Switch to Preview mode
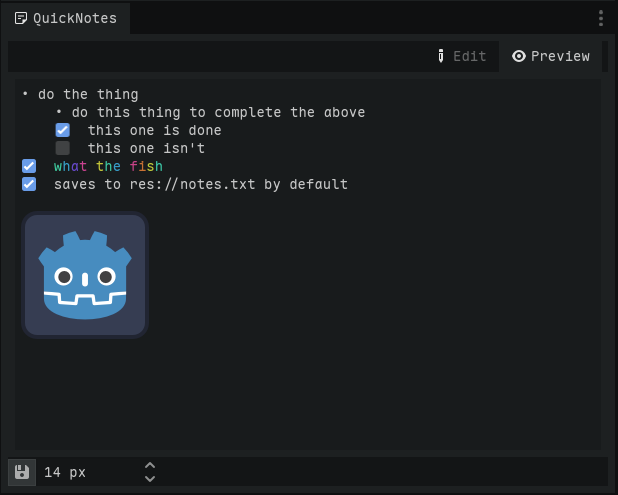This screenshot has height=495, width=618. coord(551,56)
